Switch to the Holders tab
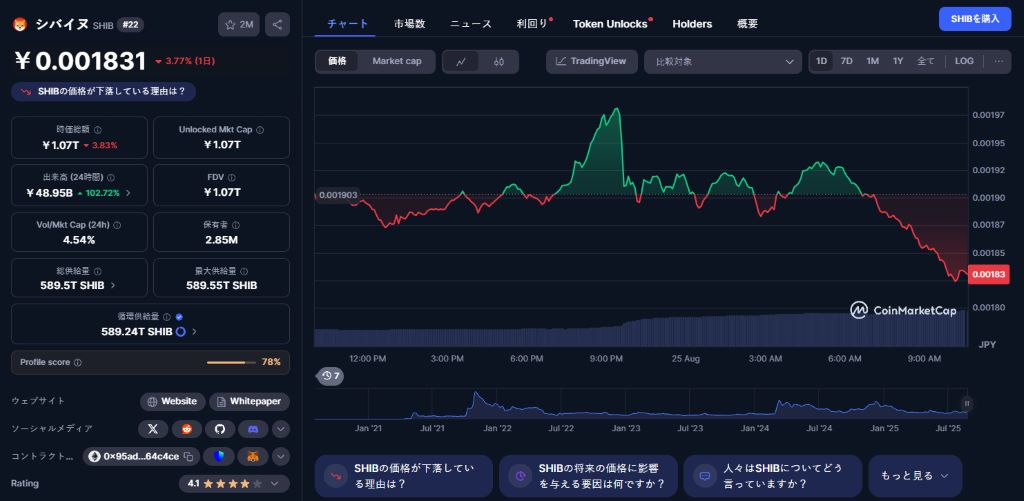The image size is (1024, 501). click(x=692, y=24)
